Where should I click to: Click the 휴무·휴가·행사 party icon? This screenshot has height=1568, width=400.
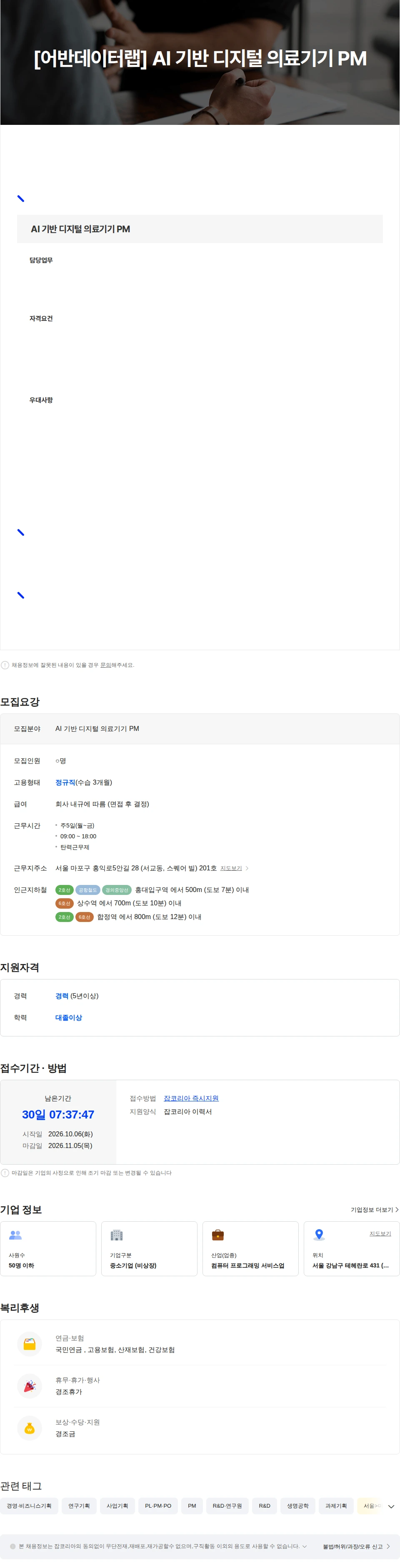pyautogui.click(x=29, y=1386)
